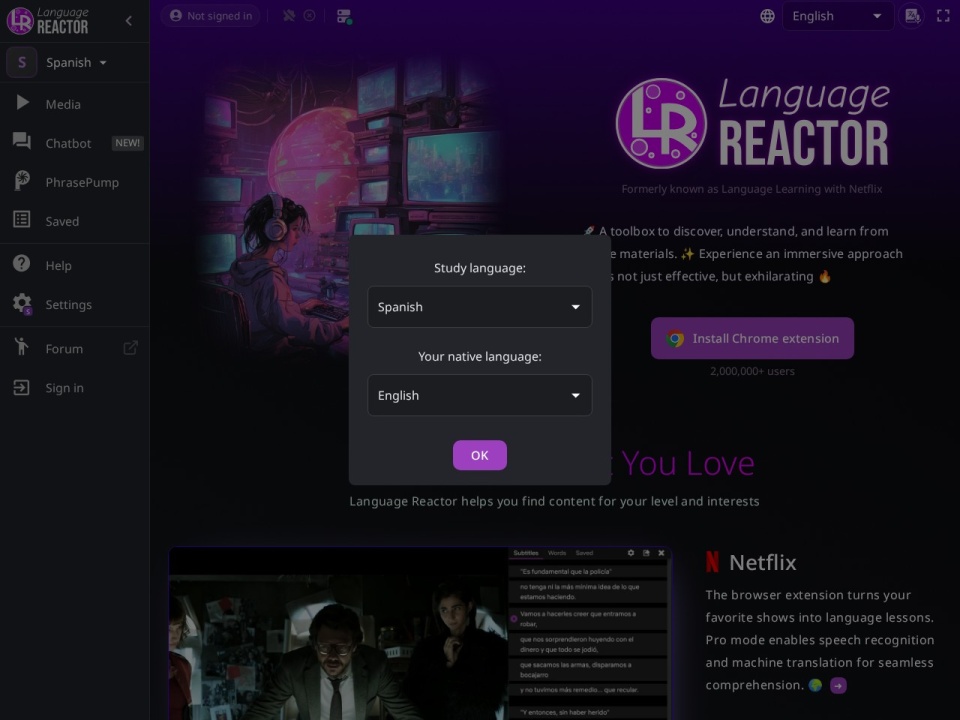Click the globe icon beside the English dropdown
Viewport: 960px width, 720px height.
click(x=767, y=16)
